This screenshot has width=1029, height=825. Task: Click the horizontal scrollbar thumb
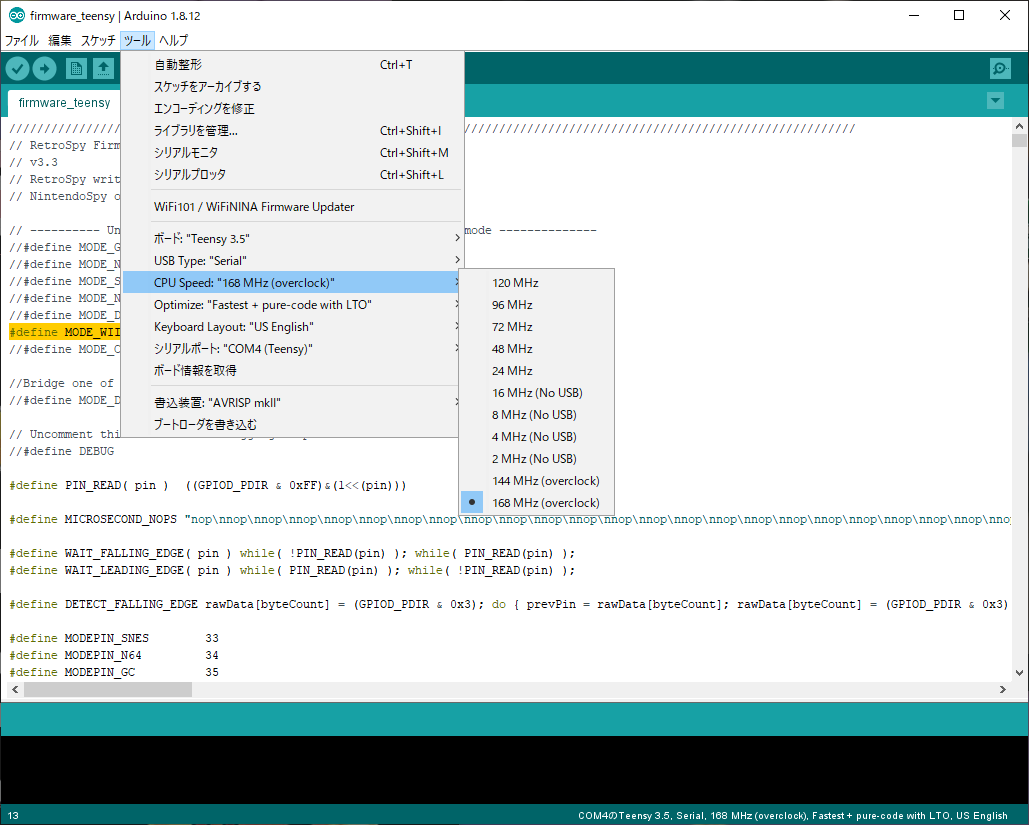point(108,689)
